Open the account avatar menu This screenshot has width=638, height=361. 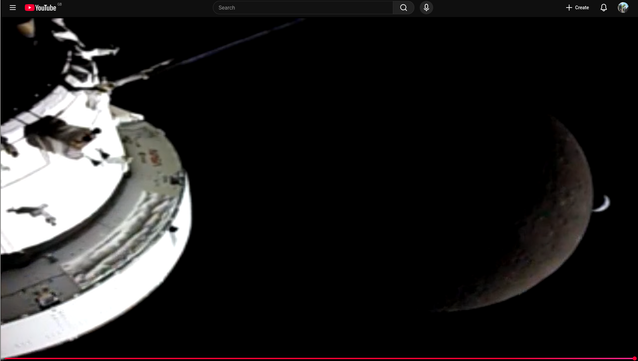[623, 8]
